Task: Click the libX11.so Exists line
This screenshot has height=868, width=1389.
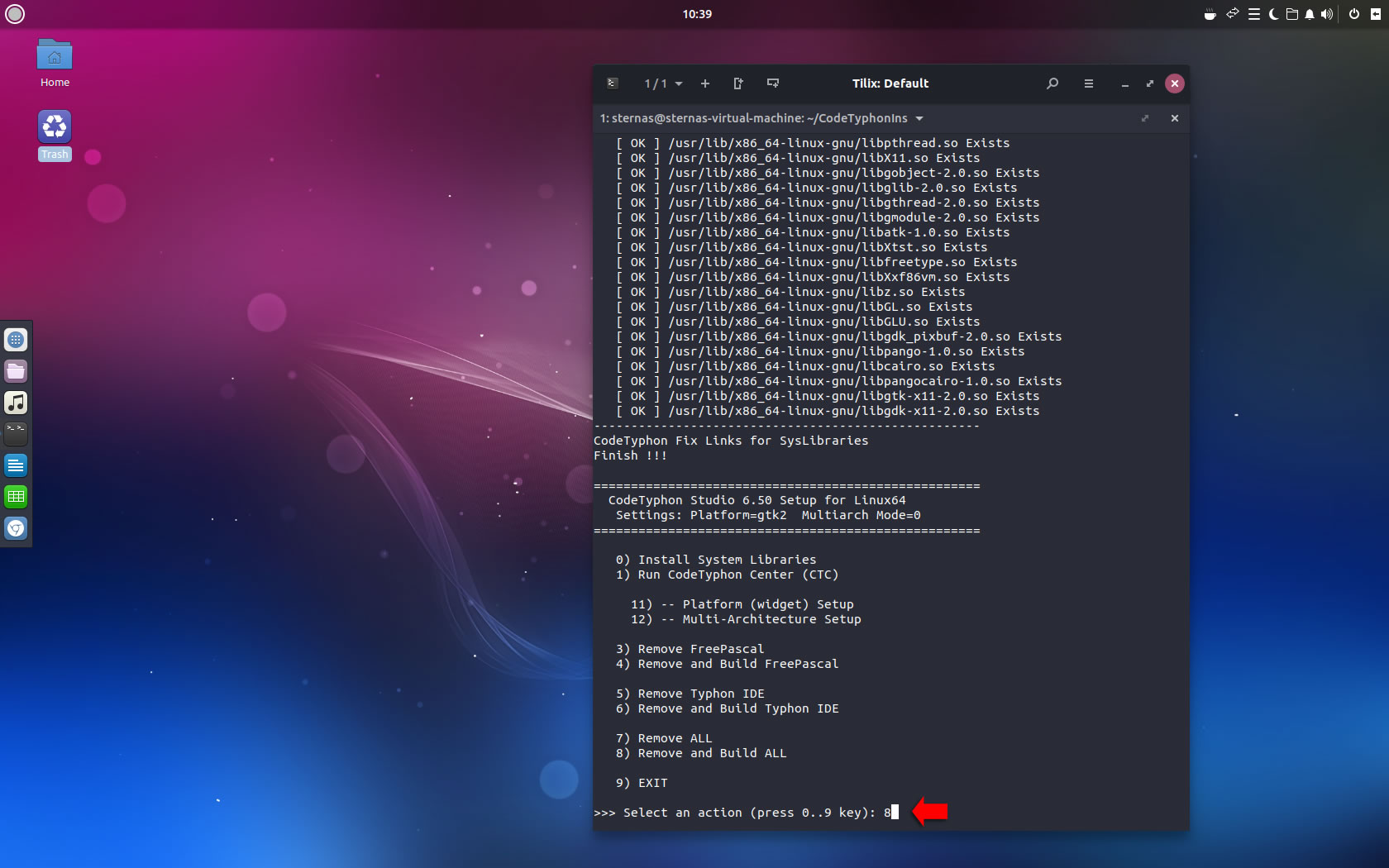Action: 798,158
